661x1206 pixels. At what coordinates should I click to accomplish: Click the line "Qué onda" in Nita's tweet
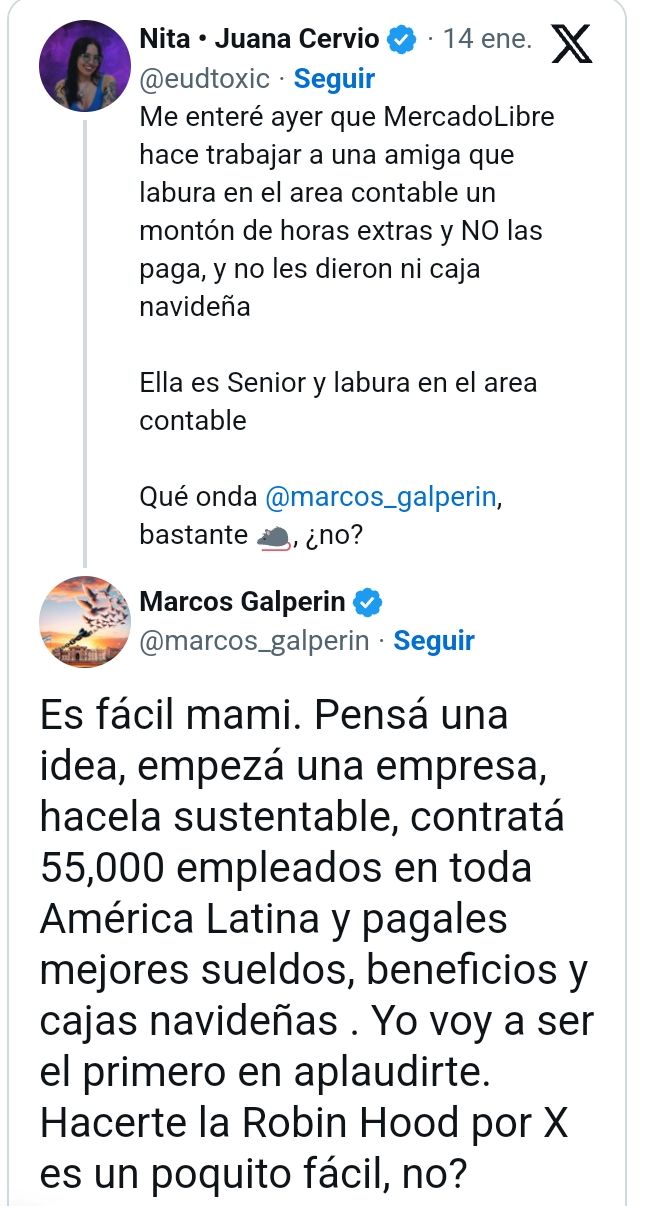[201, 497]
